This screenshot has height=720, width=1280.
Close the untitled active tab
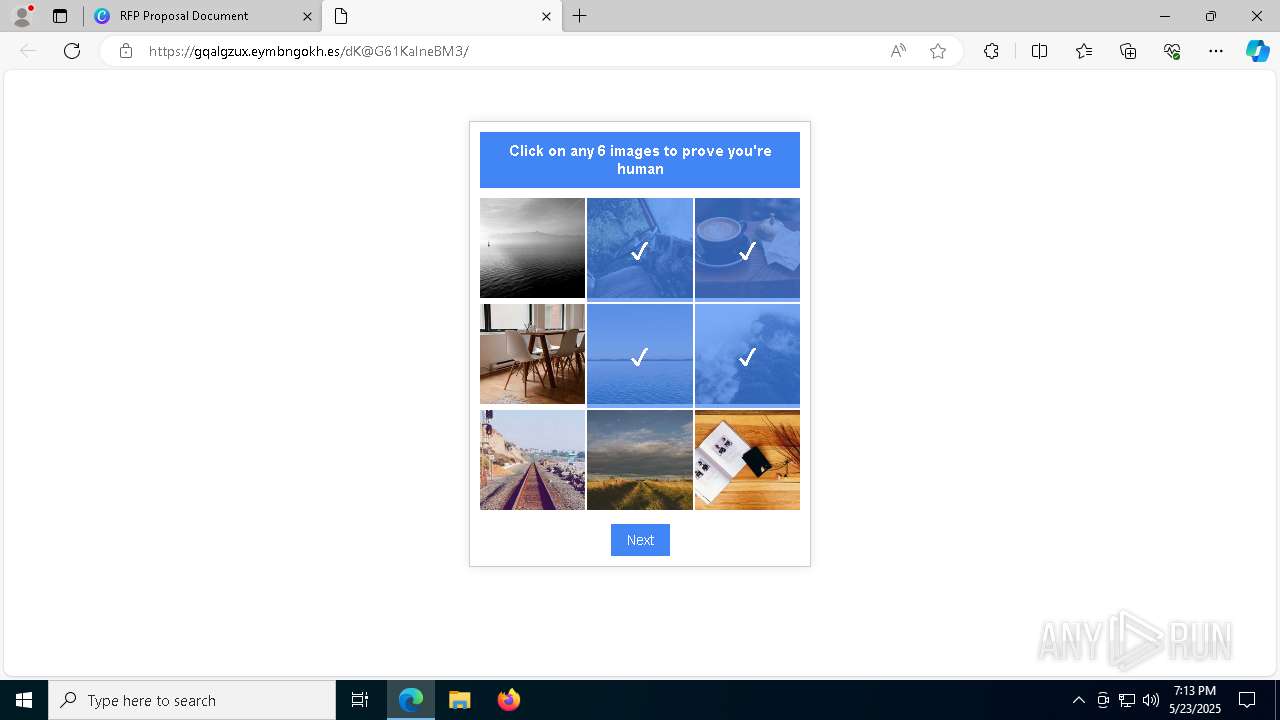(546, 16)
